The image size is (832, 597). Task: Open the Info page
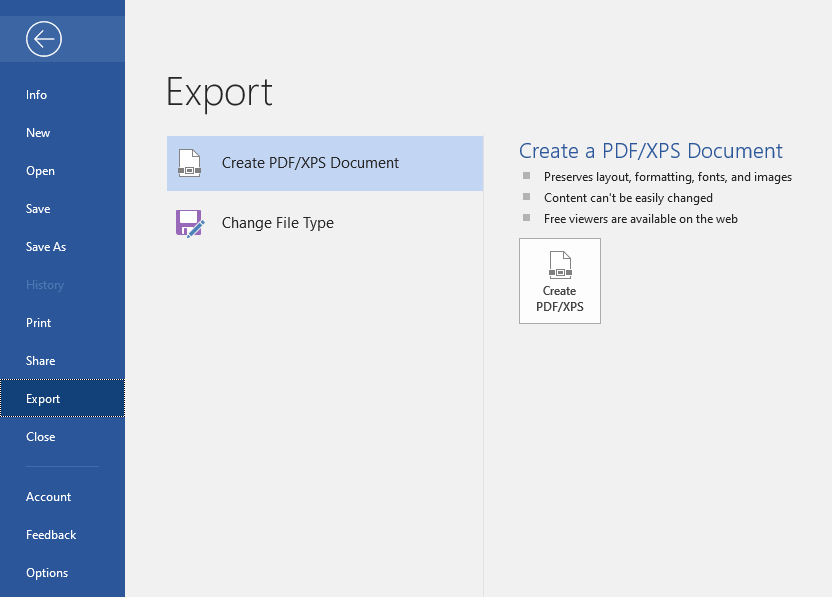(x=37, y=95)
